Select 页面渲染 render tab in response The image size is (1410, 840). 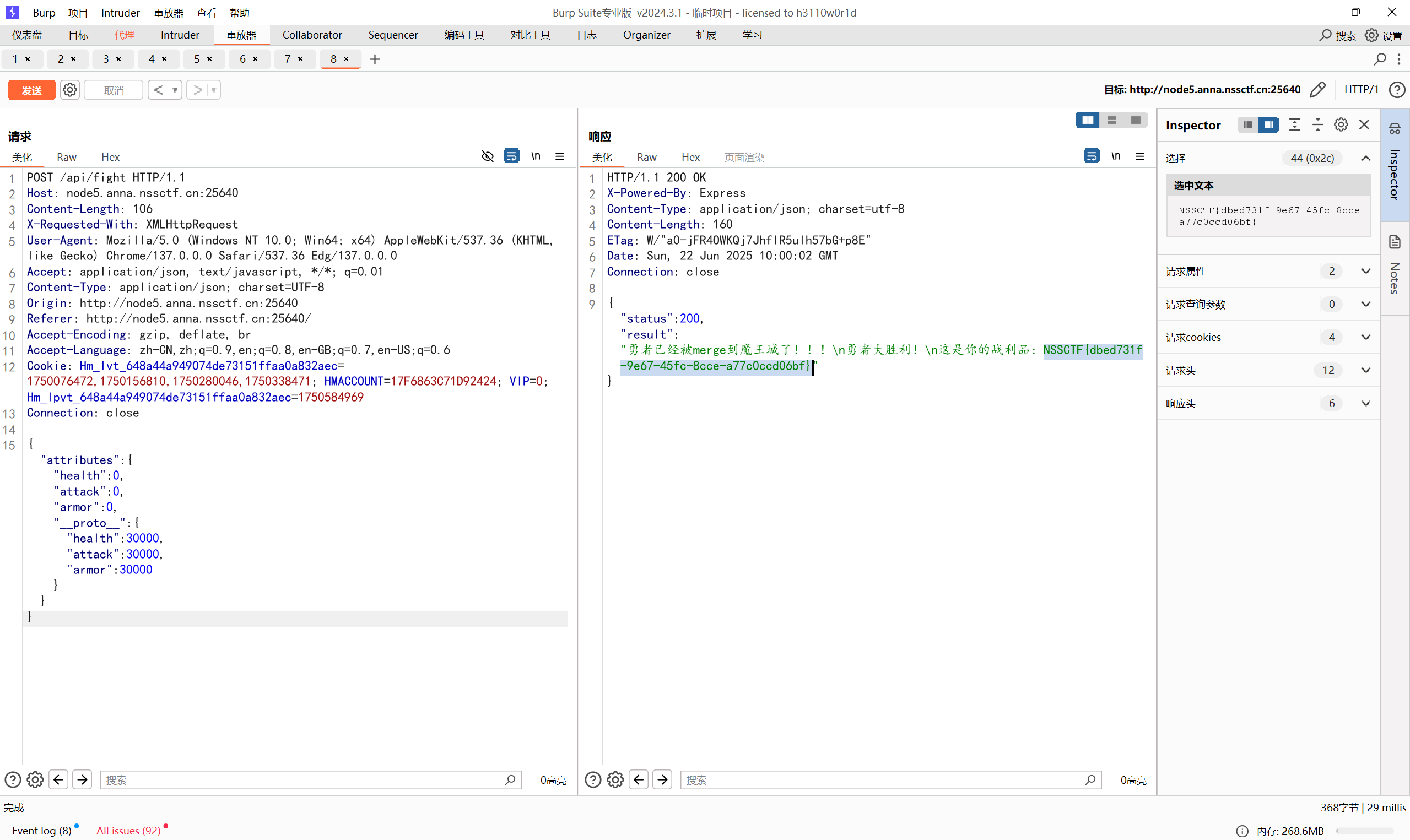tap(744, 157)
